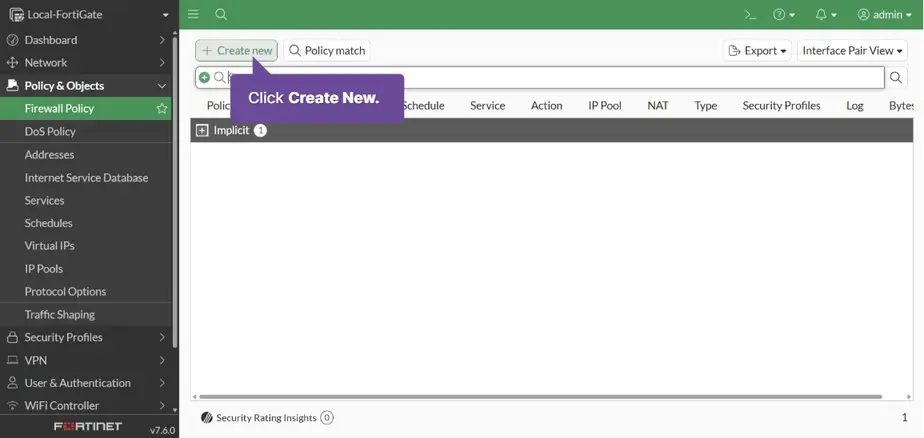Toggle the Firewall Policy favorite star

point(161,108)
